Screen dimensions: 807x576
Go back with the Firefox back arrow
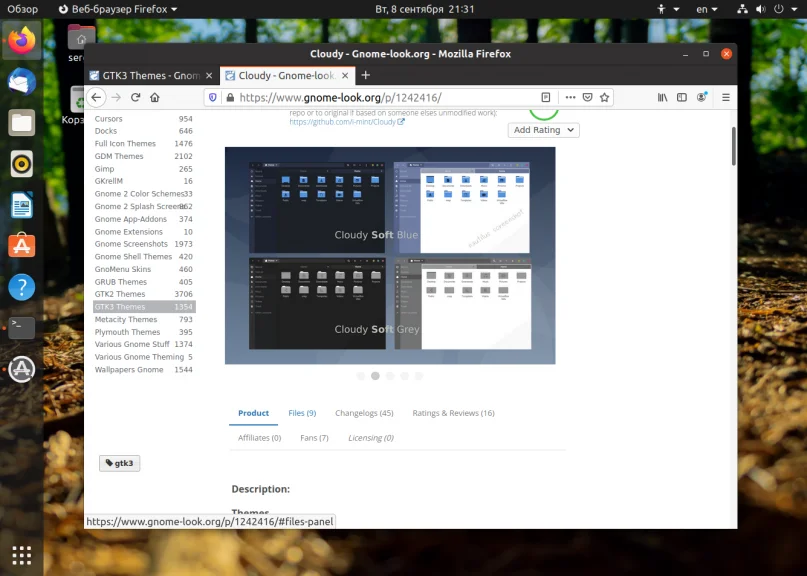96,97
